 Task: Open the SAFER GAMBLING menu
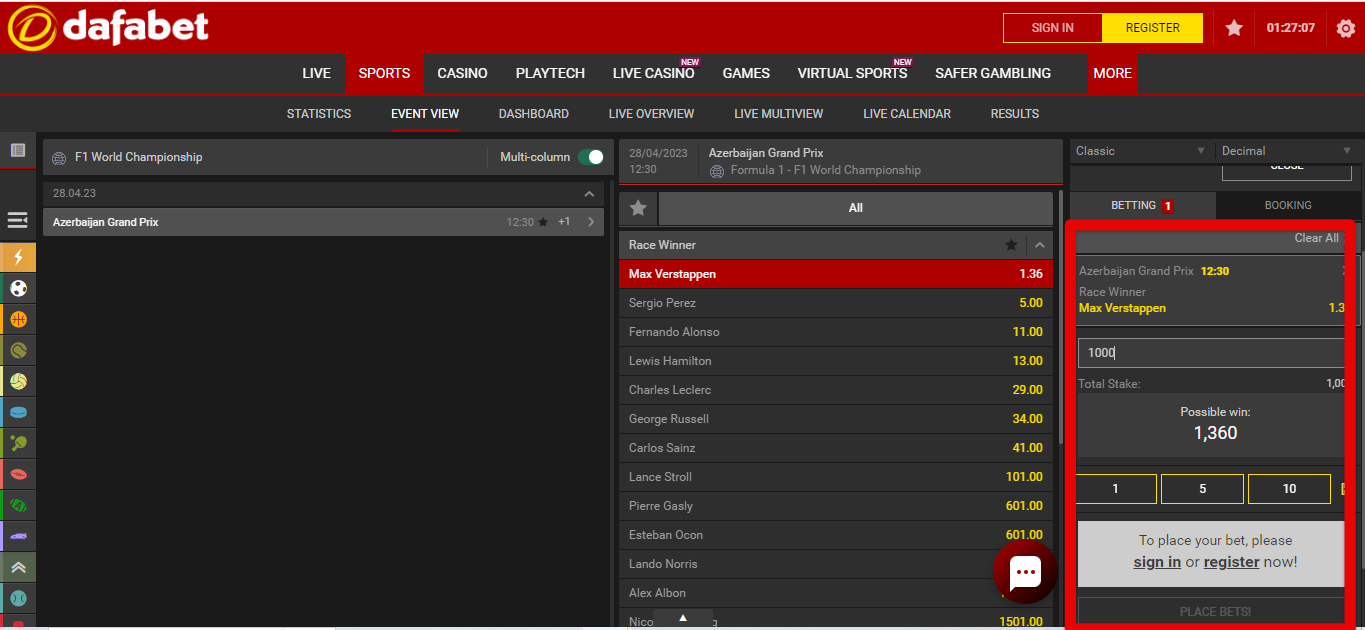tap(993, 73)
